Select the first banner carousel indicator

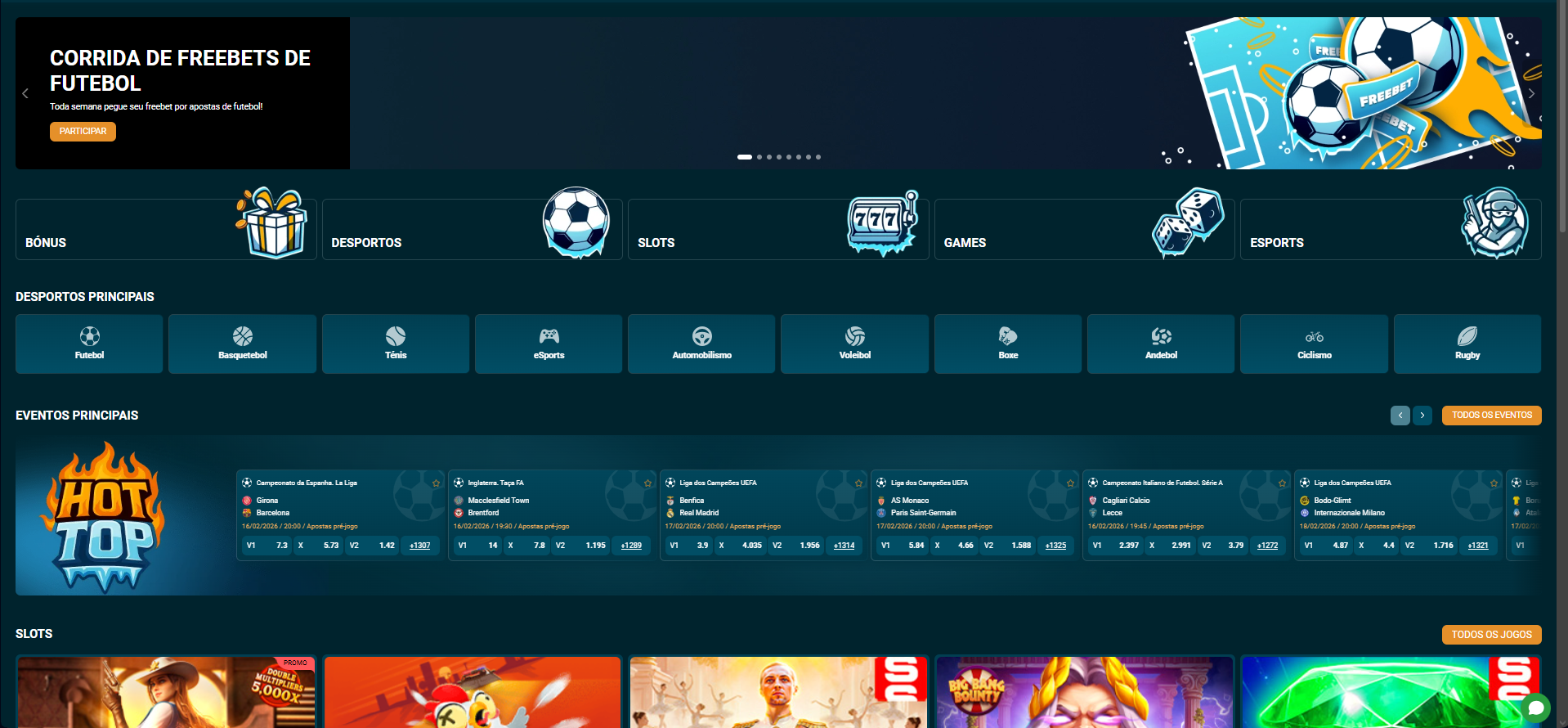click(x=744, y=157)
